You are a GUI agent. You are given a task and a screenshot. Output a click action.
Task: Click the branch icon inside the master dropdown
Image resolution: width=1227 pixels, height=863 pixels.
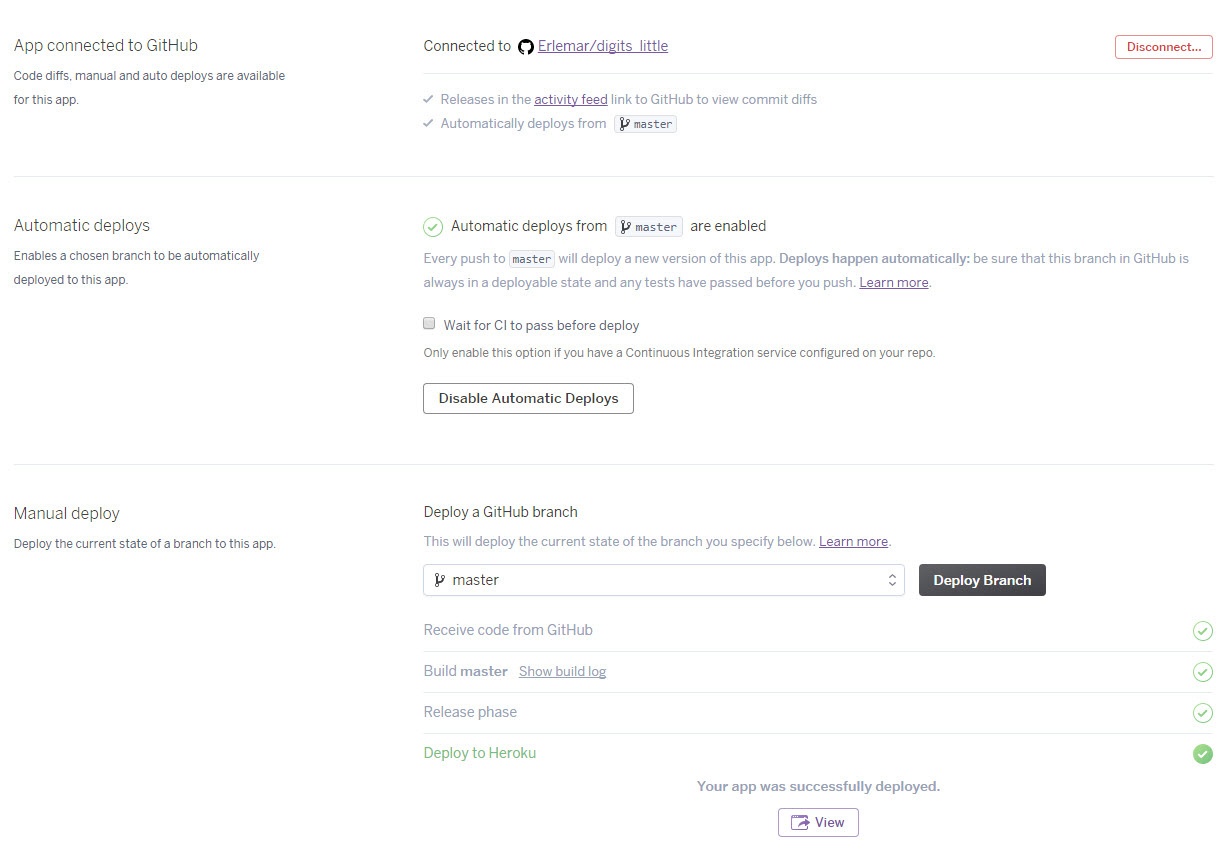pos(439,580)
